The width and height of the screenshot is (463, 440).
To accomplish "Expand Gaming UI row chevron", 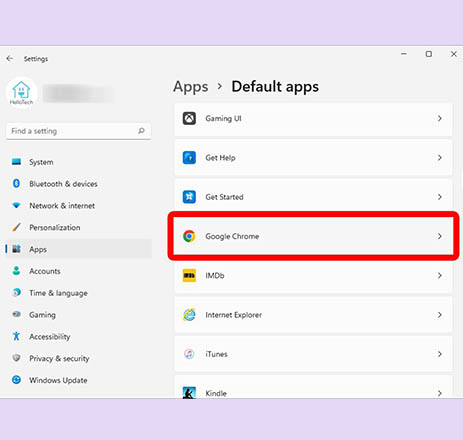I will (x=440, y=118).
